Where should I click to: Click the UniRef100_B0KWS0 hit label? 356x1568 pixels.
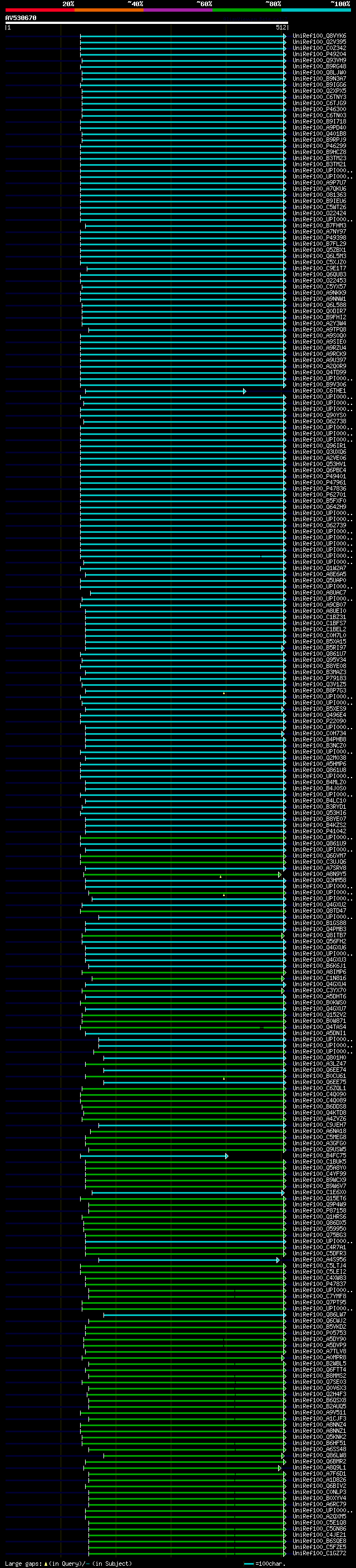tap(319, 1002)
